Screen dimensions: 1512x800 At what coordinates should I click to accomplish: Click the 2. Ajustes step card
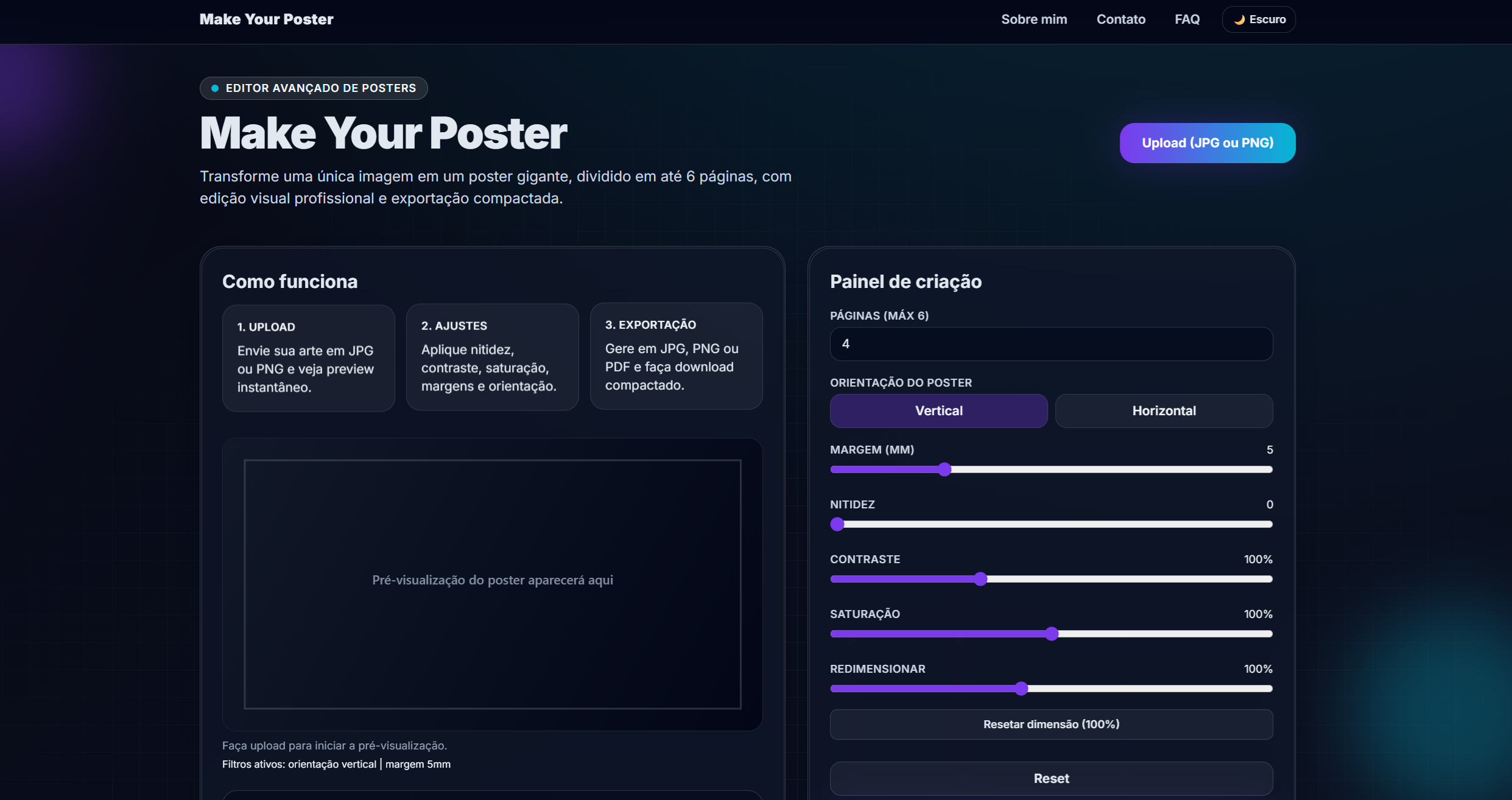492,357
